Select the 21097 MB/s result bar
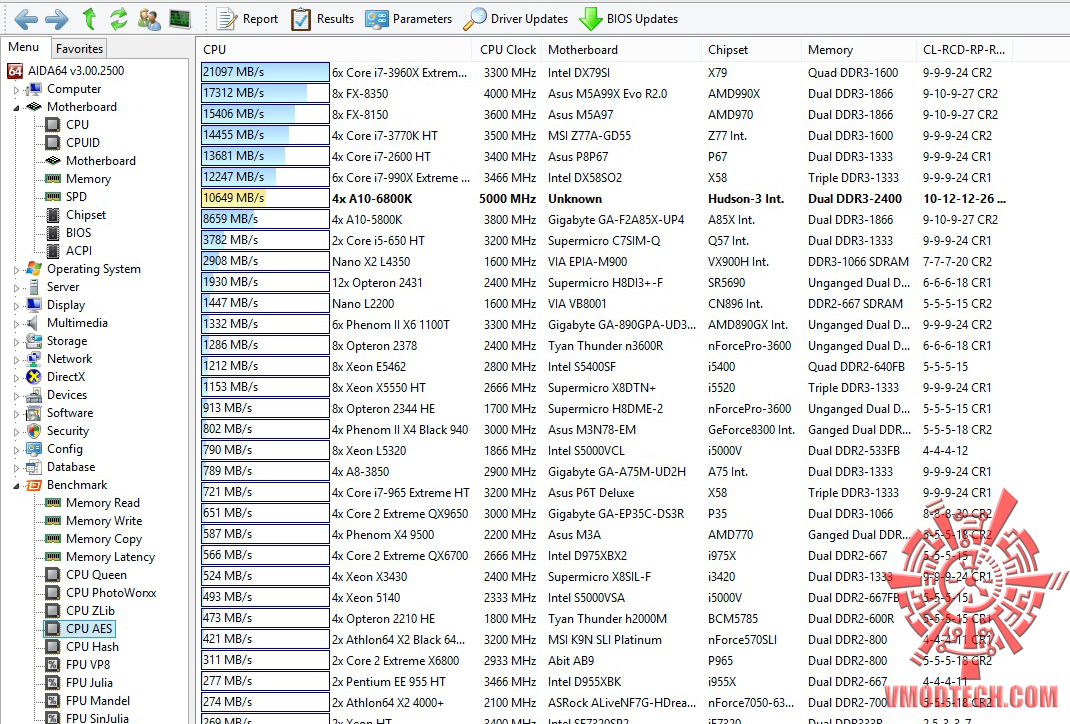 pyautogui.click(x=265, y=72)
